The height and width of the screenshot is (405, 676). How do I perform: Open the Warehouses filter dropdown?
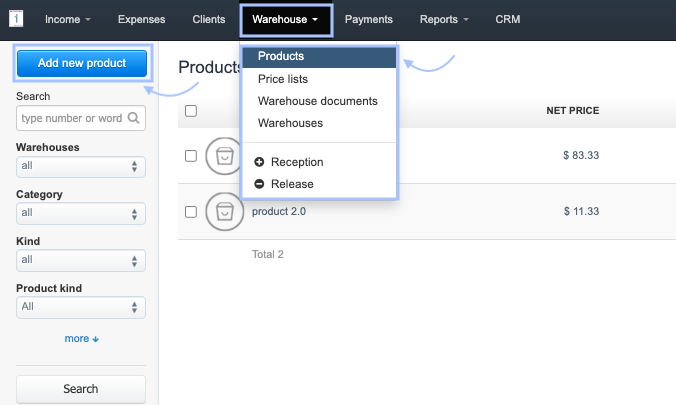[x=81, y=166]
